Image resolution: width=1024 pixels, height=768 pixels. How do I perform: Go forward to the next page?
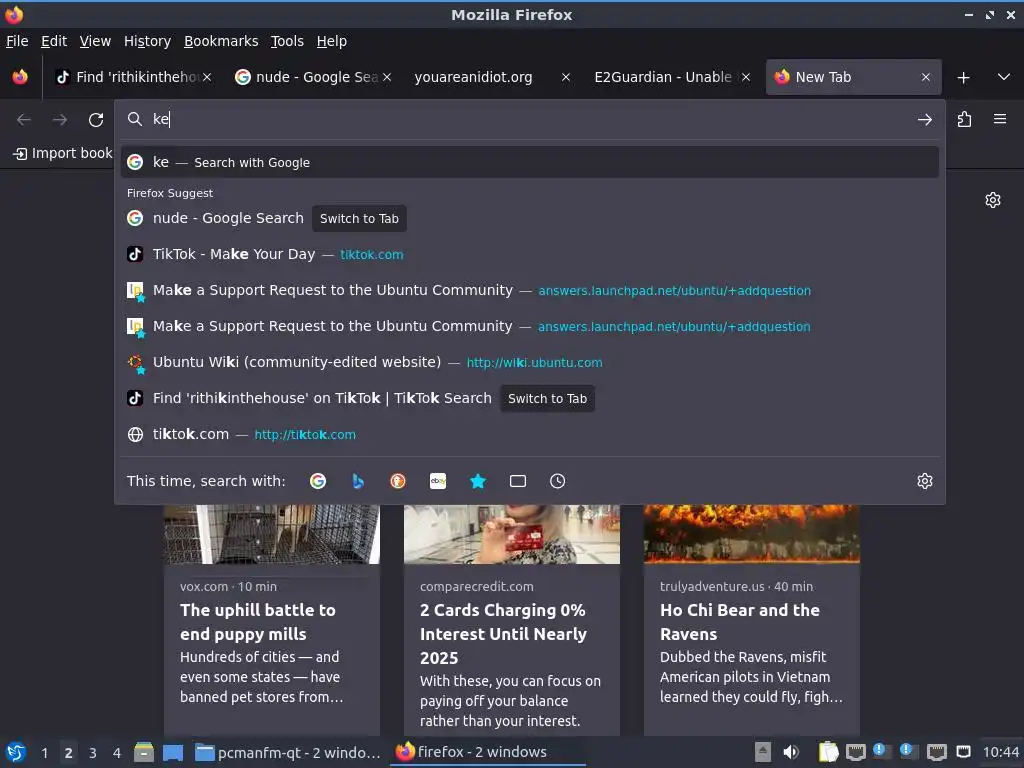[60, 120]
